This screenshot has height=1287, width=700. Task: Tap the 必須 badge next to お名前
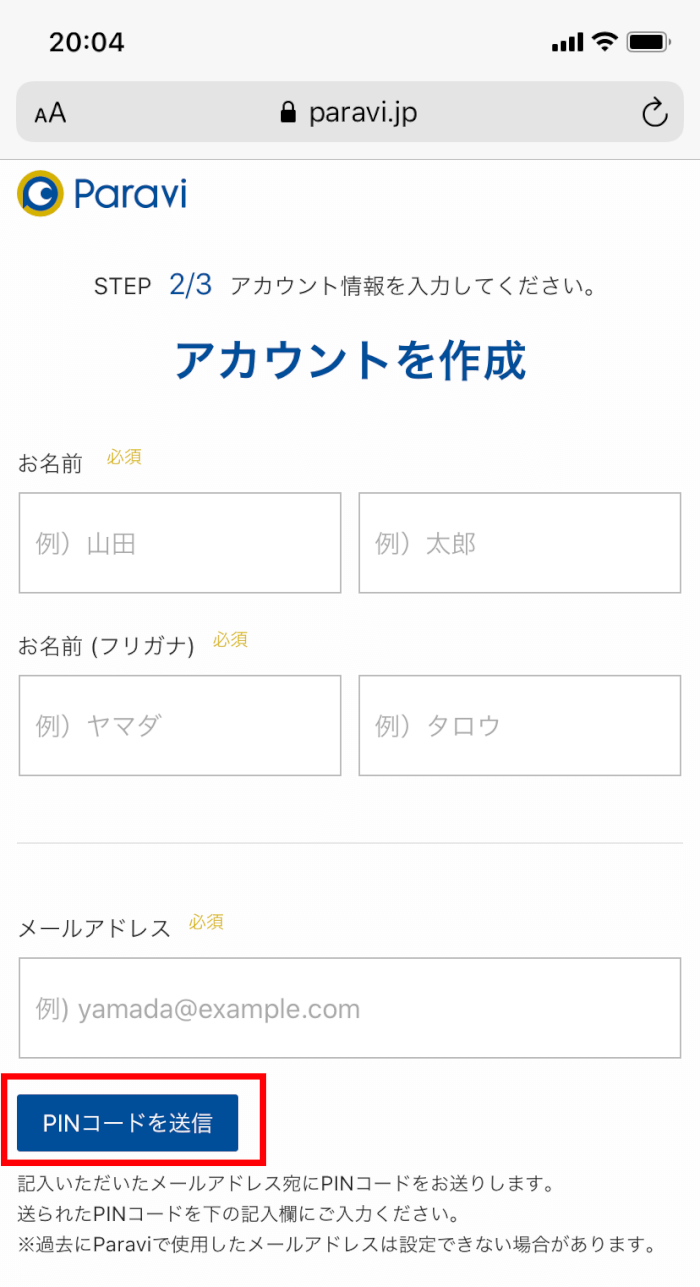coord(123,457)
